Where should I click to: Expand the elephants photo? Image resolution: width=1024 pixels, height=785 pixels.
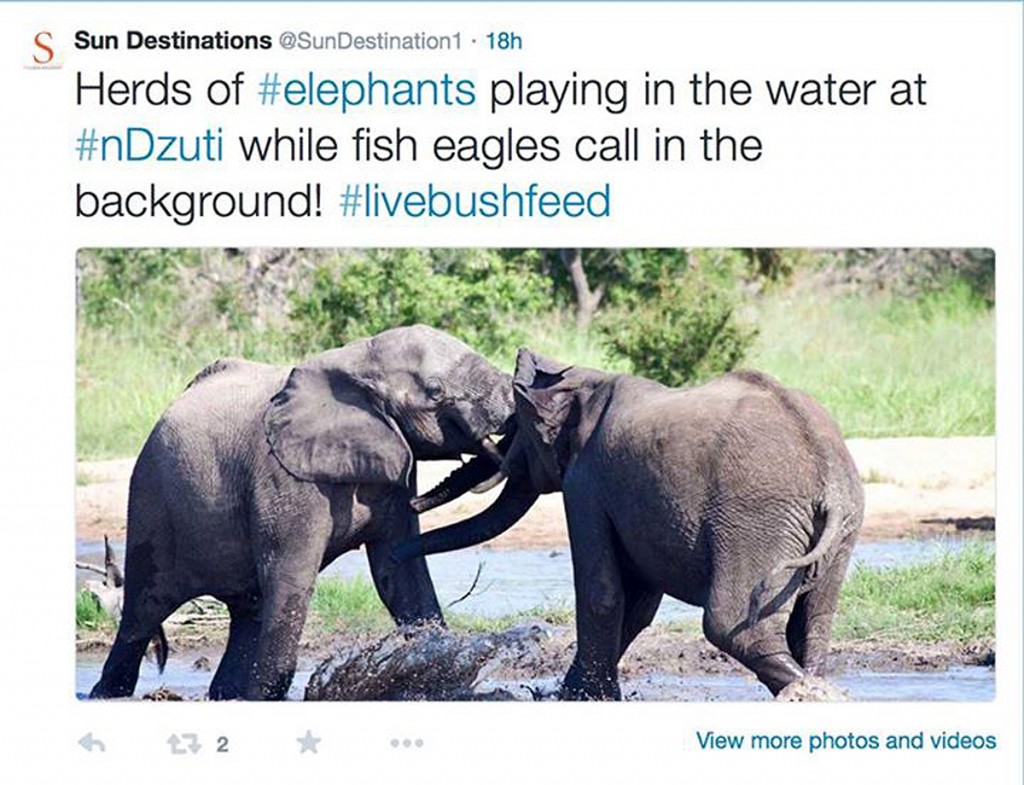tap(536, 474)
